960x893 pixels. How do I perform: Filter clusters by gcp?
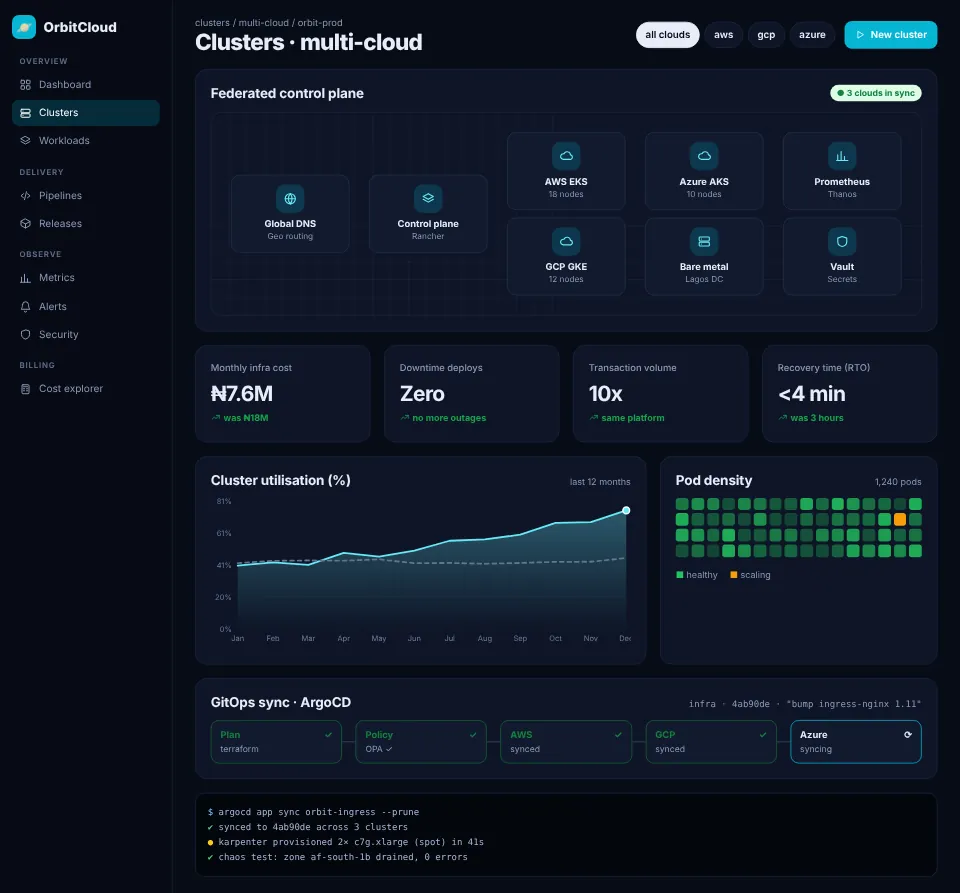click(766, 35)
